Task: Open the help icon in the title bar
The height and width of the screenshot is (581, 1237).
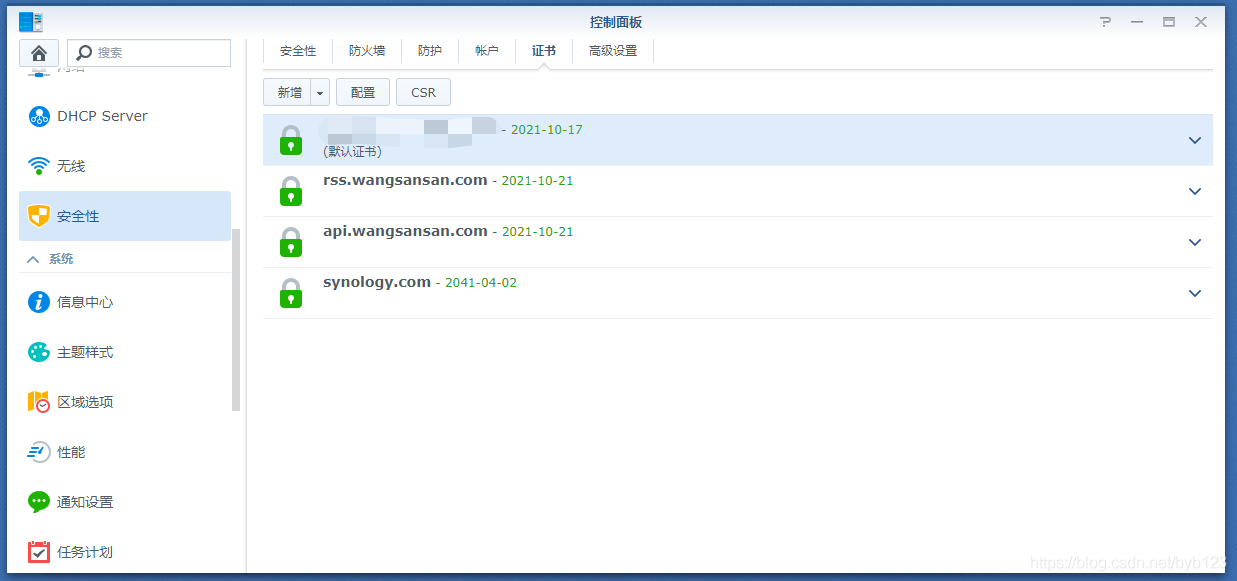Action: (x=1104, y=21)
